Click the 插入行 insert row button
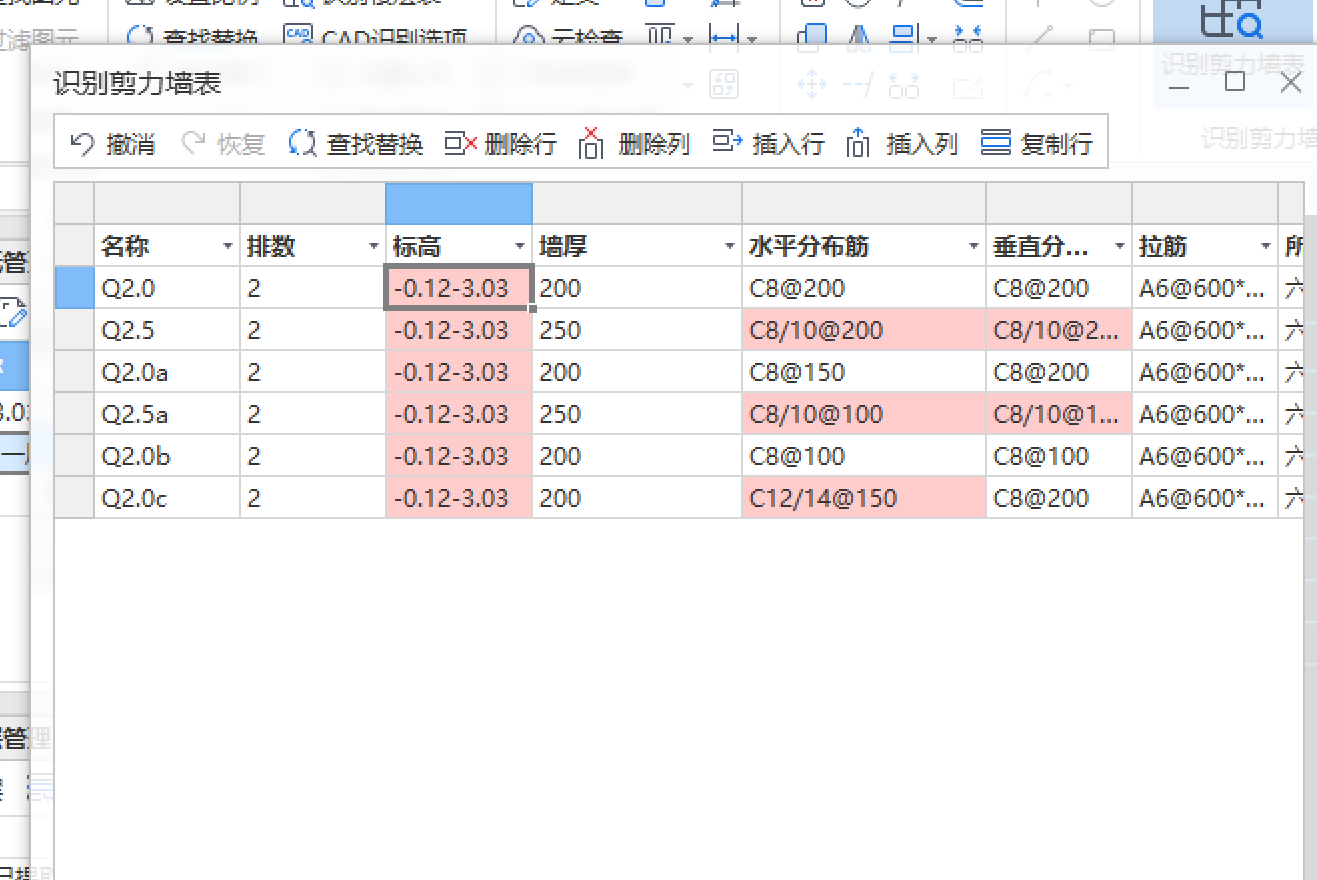The image size is (1317, 880). [768, 144]
